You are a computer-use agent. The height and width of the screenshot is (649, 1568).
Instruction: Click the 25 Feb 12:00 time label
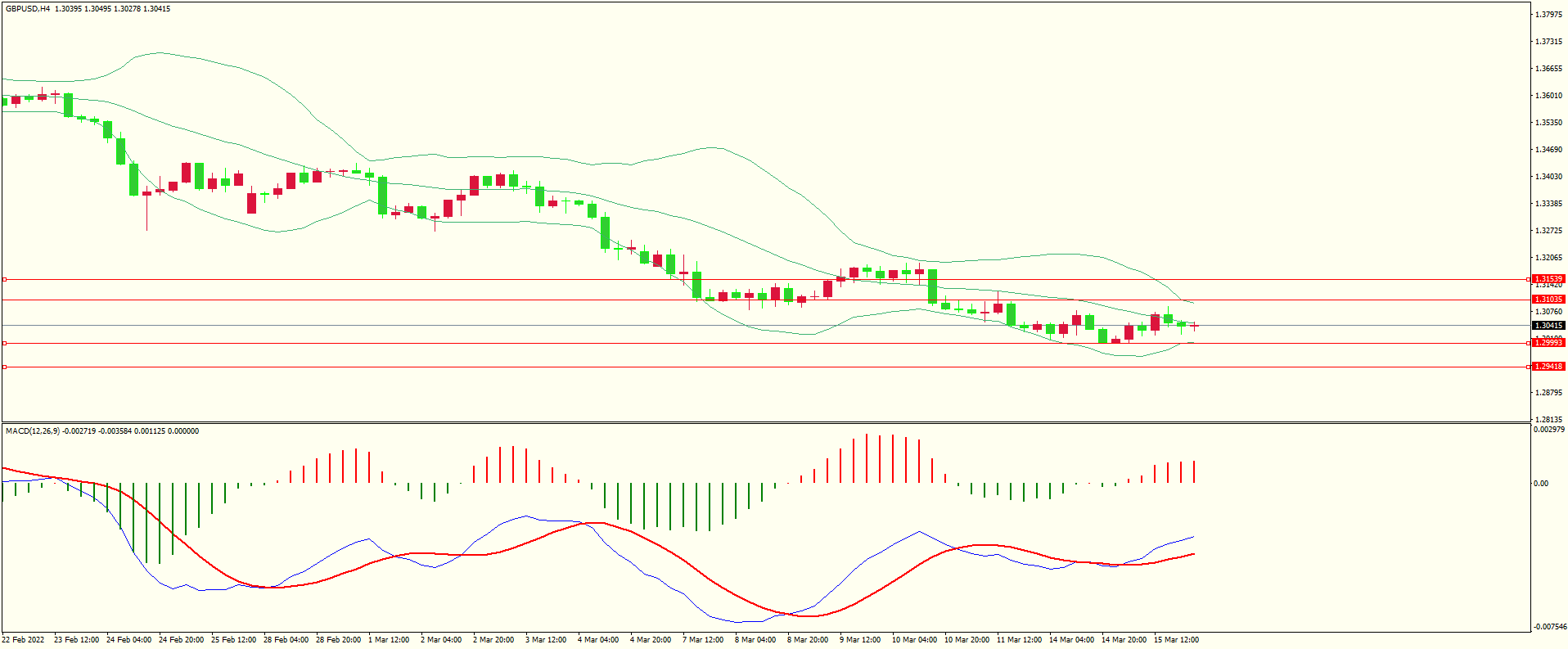233,640
